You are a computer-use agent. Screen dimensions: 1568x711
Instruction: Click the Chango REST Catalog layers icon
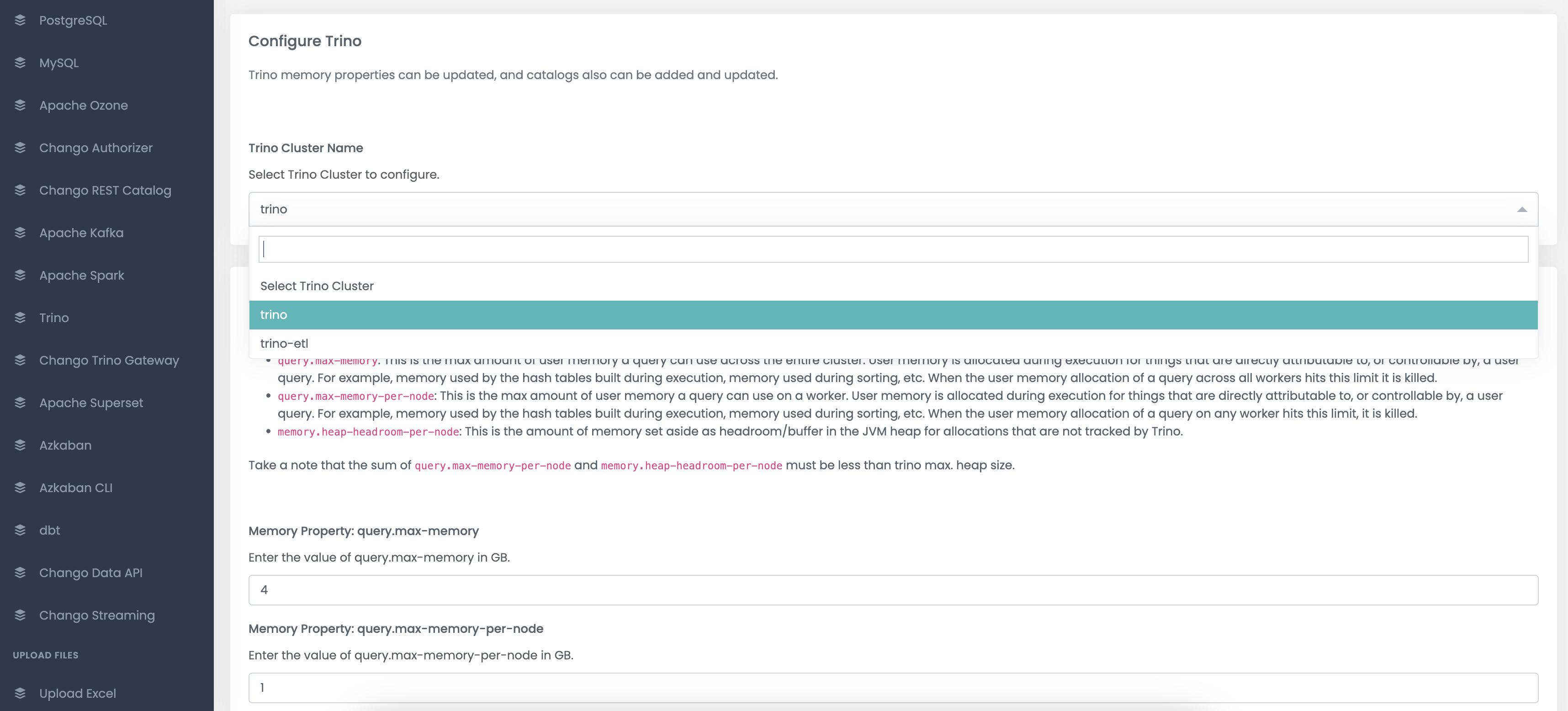tap(20, 191)
